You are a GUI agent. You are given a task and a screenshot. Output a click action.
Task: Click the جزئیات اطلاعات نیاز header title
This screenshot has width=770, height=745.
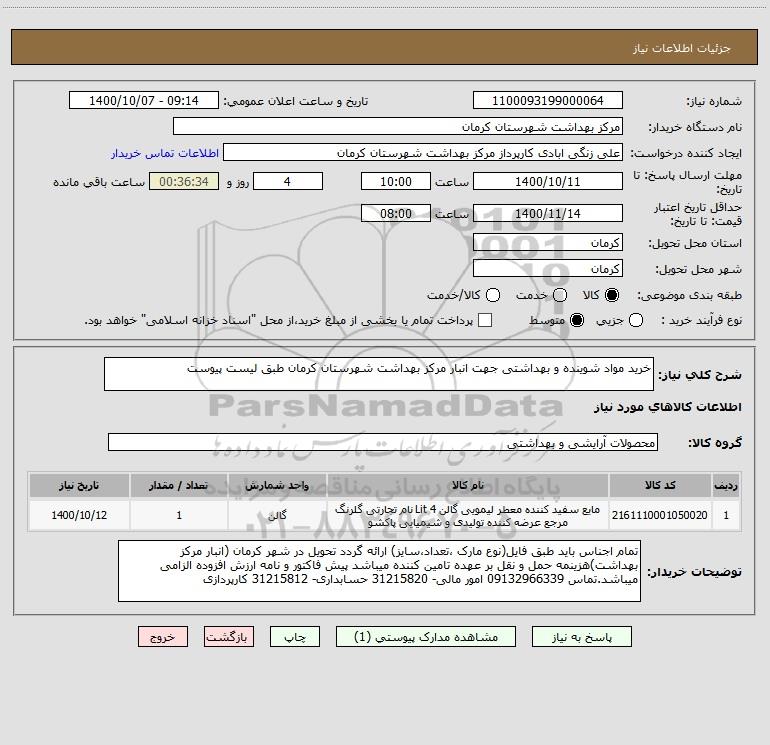coord(682,48)
